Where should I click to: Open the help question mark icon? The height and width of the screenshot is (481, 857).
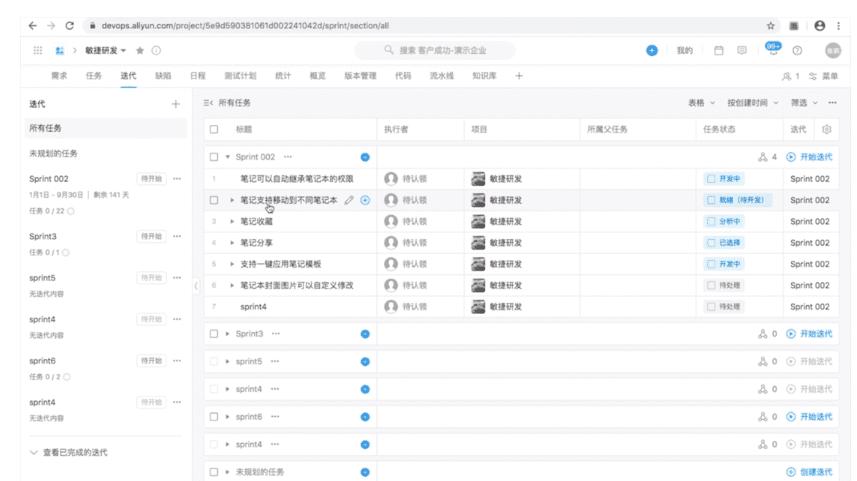click(797, 50)
